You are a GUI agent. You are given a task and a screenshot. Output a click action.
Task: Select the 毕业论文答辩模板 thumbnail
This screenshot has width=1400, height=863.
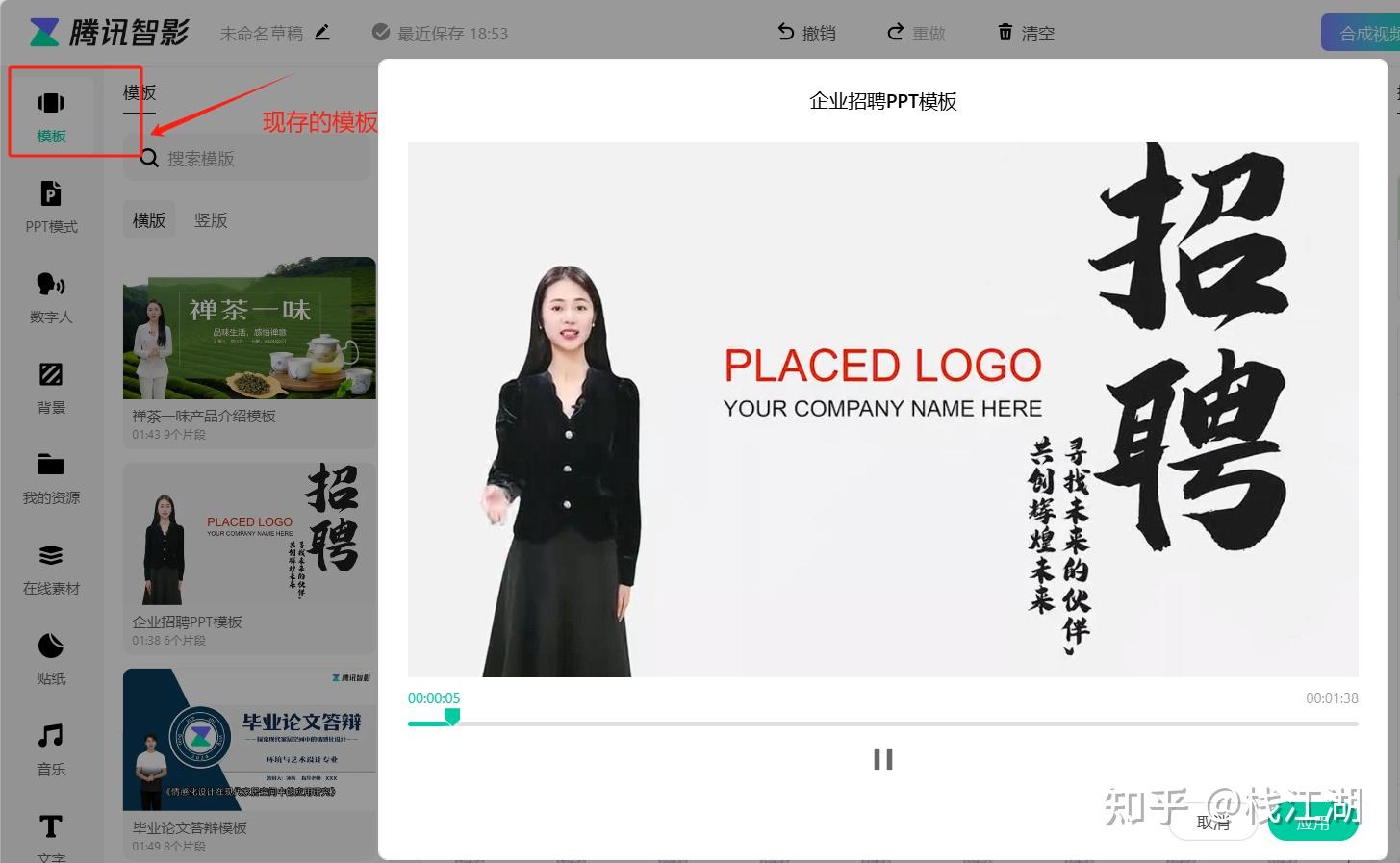coord(249,740)
